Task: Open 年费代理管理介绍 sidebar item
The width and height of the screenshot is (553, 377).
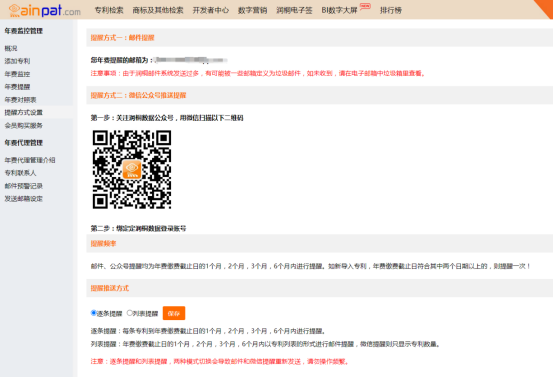Action: click(x=30, y=160)
